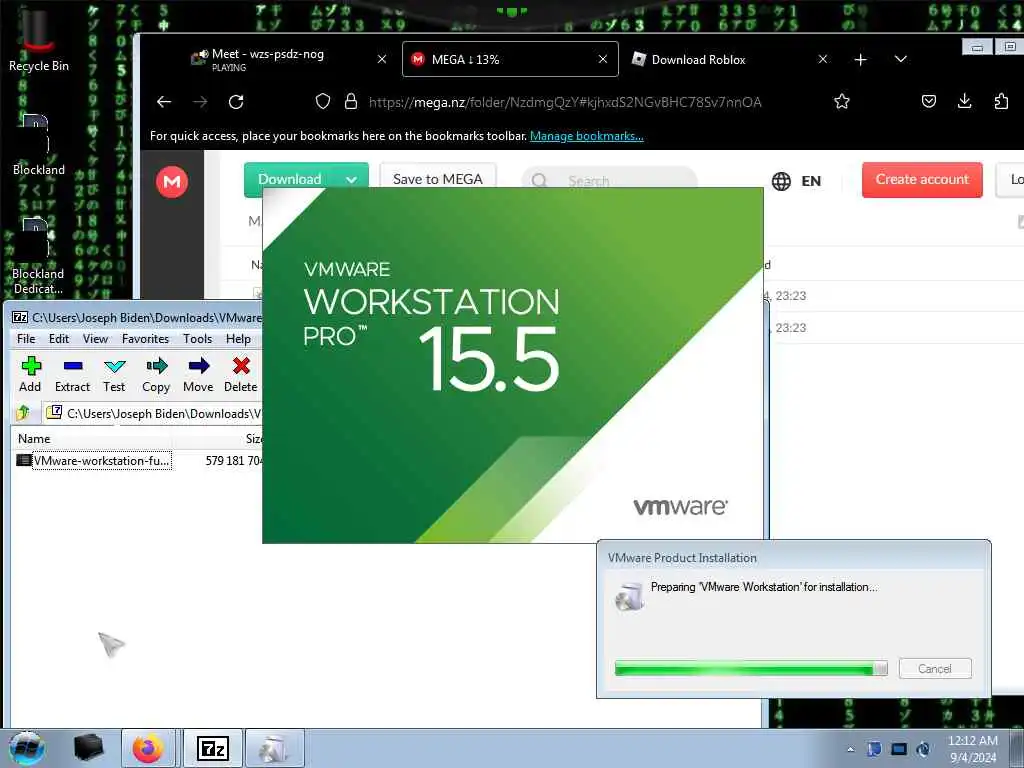The image size is (1024, 768).
Task: Click the site security padlock icon
Action: tap(351, 101)
